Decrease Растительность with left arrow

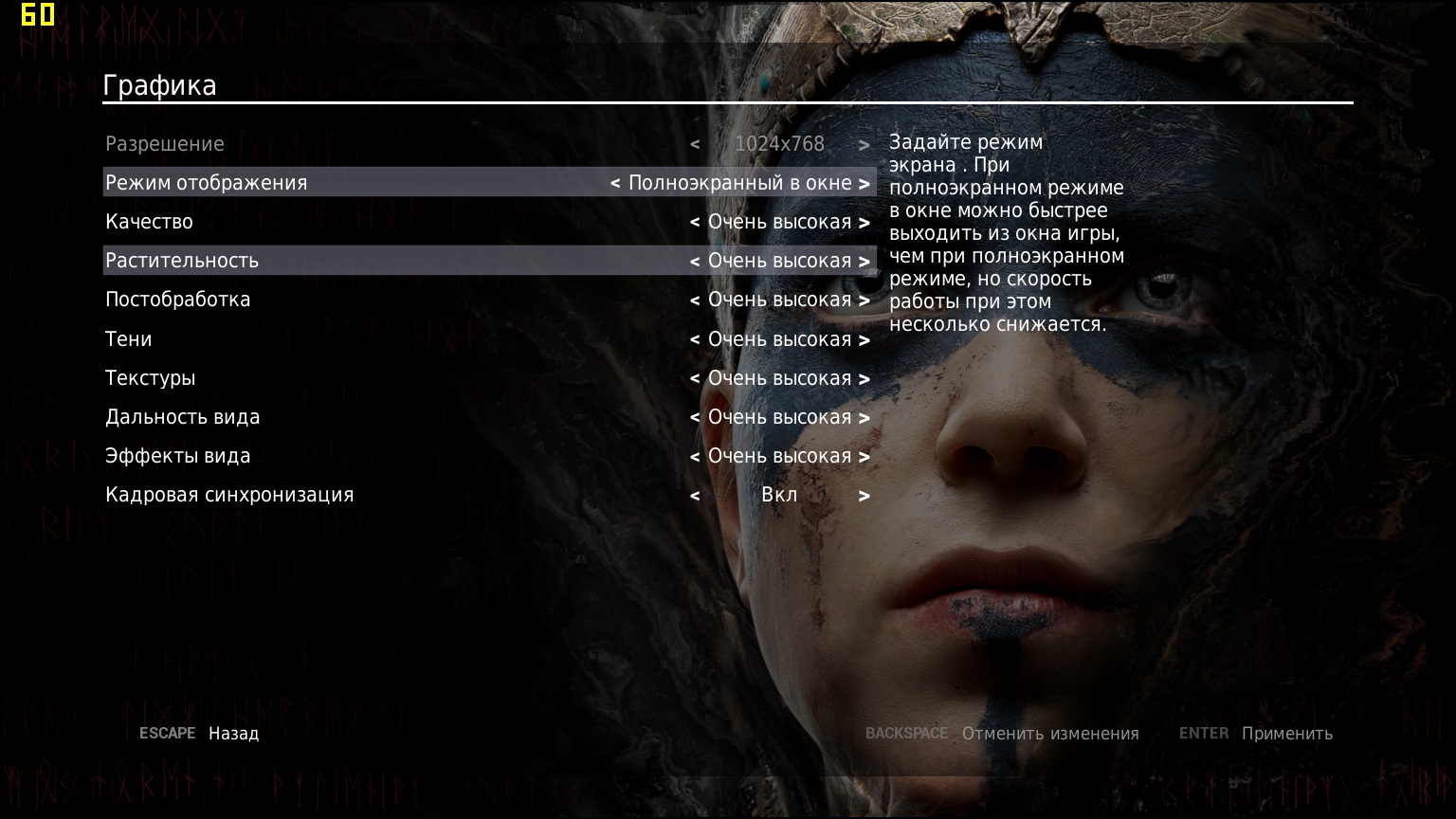coord(695,262)
